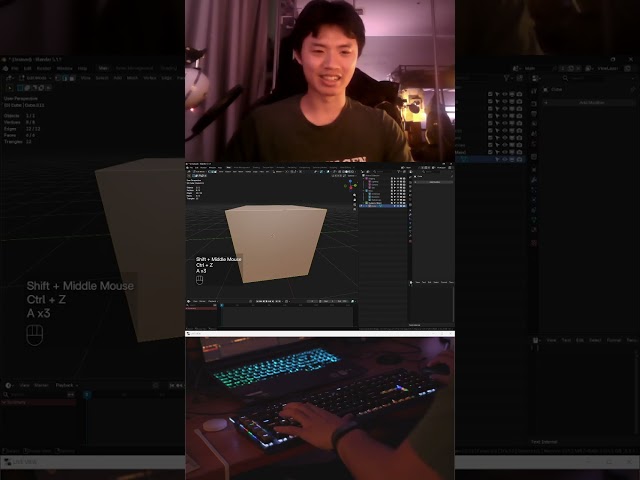The image size is (640, 480).
Task: Open the Blender logo application menu
Action: tap(6, 68)
